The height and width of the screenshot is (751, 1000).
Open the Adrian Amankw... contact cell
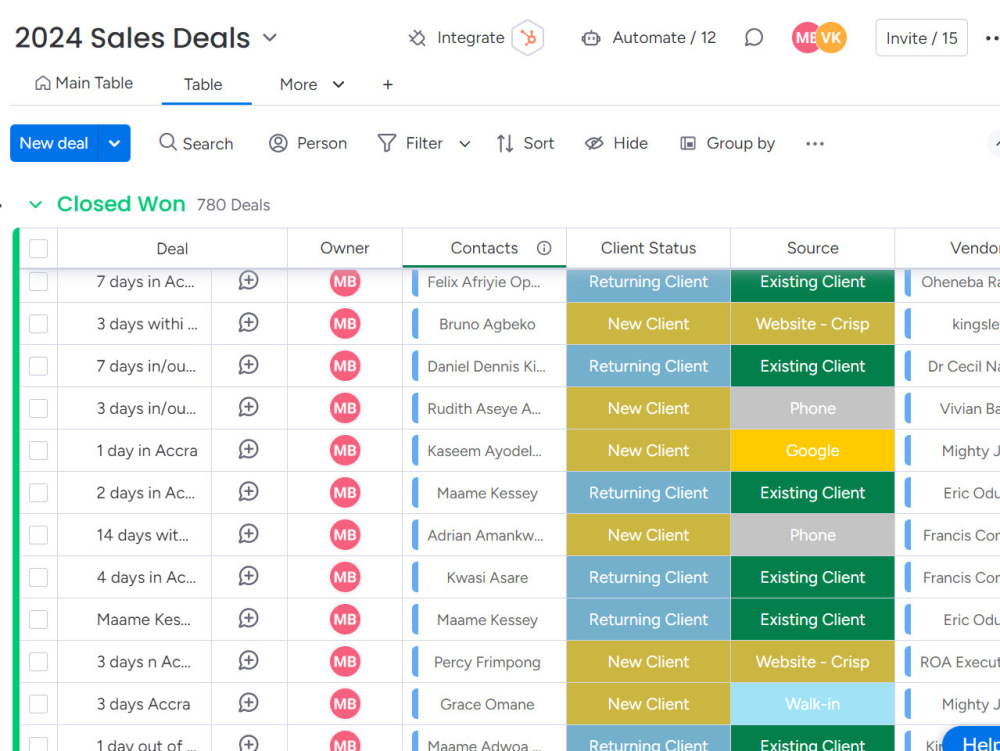(x=485, y=535)
